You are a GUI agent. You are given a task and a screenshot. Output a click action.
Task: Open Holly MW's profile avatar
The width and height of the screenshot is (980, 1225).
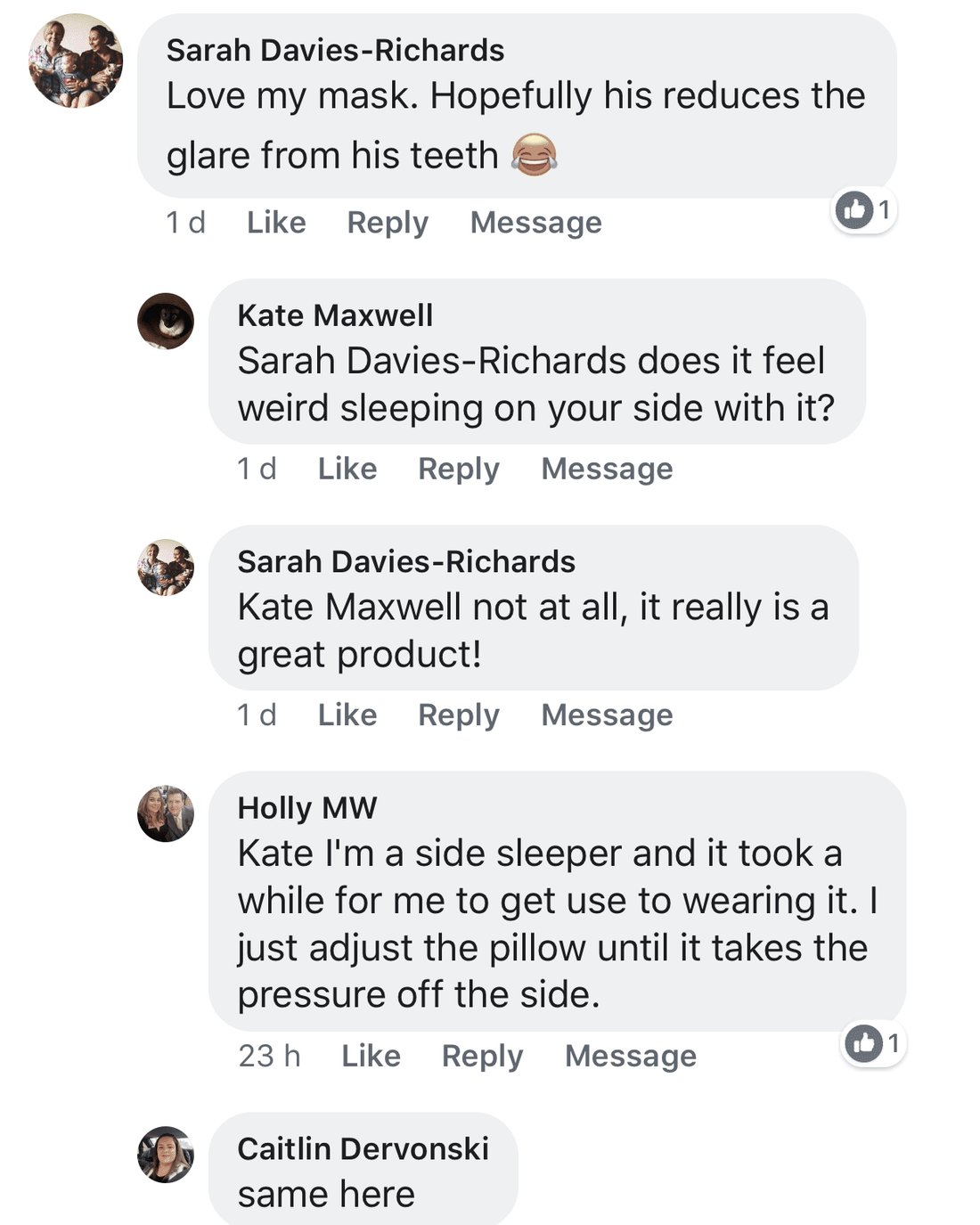pyautogui.click(x=166, y=813)
